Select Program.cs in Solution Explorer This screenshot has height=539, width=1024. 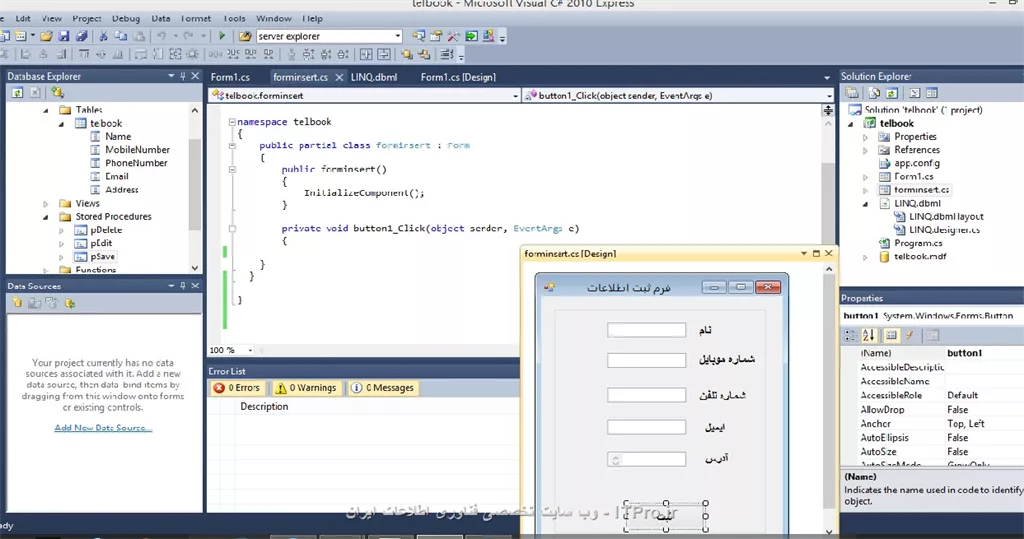(x=918, y=243)
